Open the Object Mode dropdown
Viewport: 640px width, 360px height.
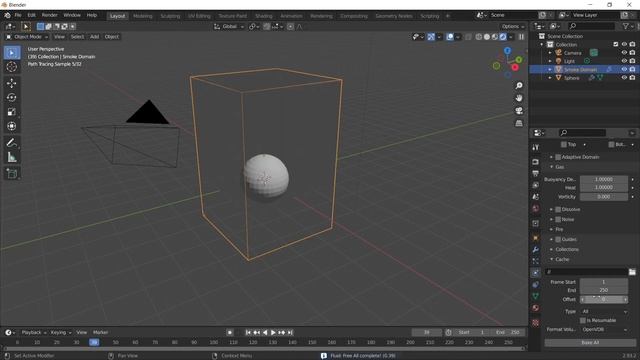coord(27,37)
